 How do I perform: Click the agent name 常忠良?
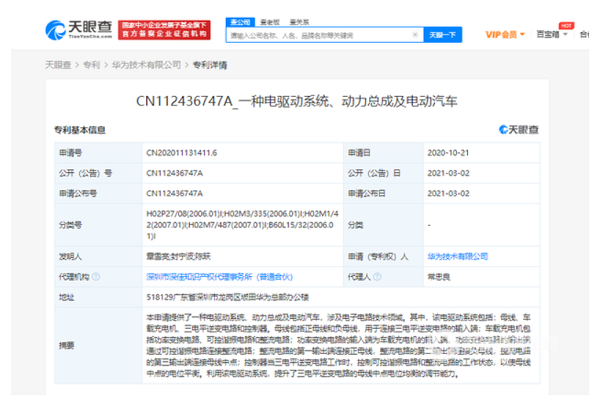point(439,277)
